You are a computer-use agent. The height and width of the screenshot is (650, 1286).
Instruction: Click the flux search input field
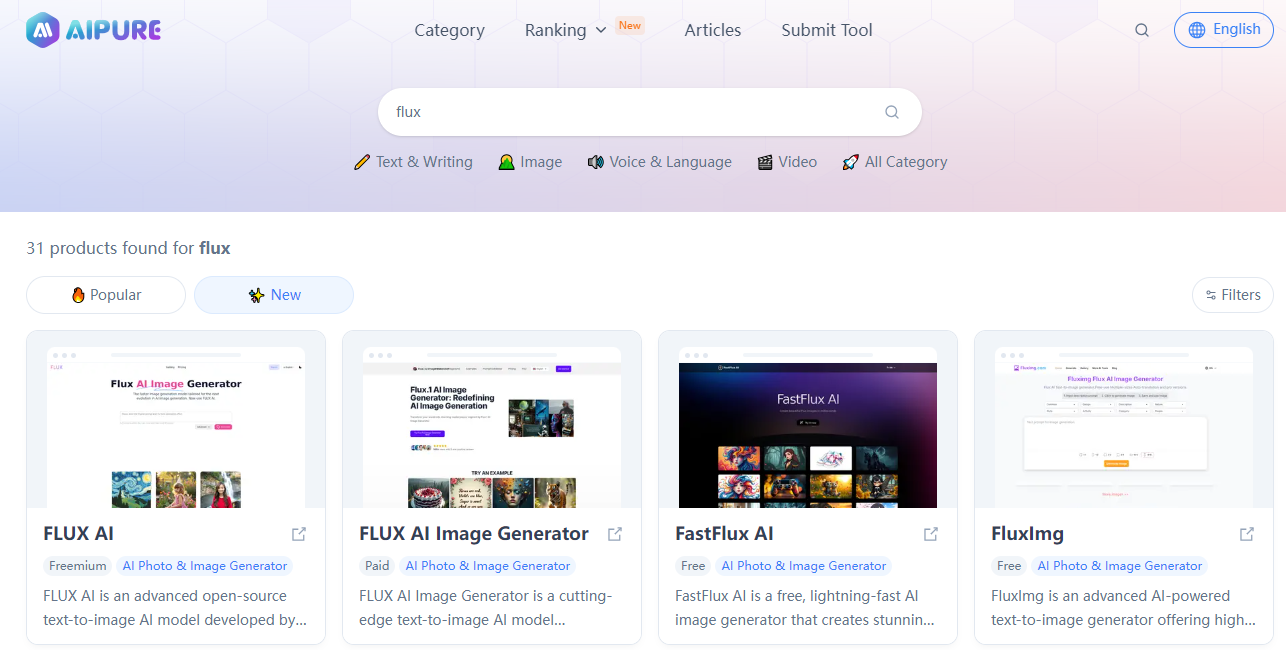[650, 112]
